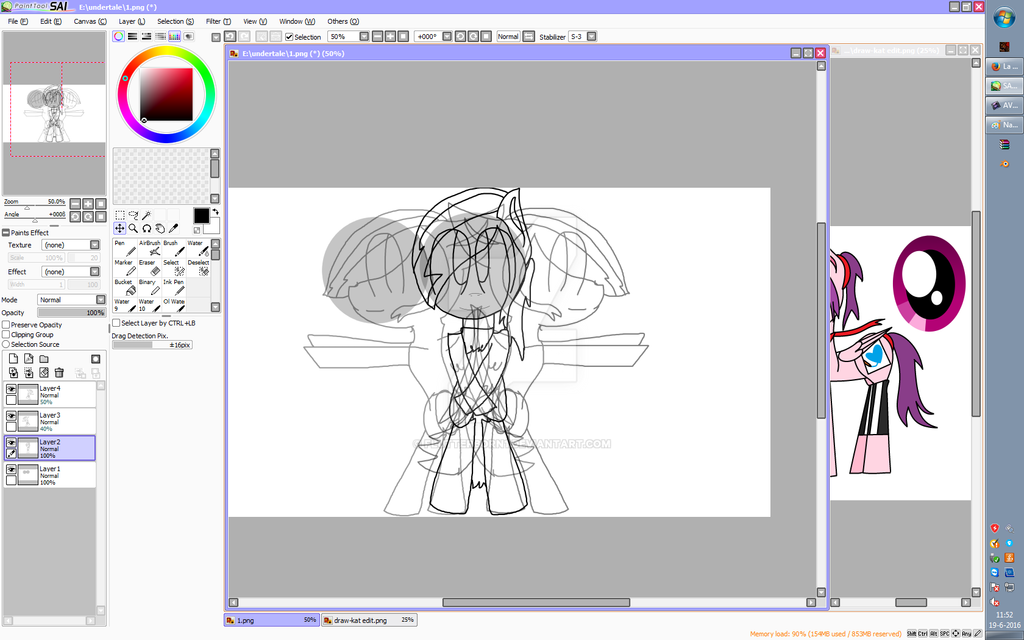Enable Clipping Group checkbox

(6, 334)
